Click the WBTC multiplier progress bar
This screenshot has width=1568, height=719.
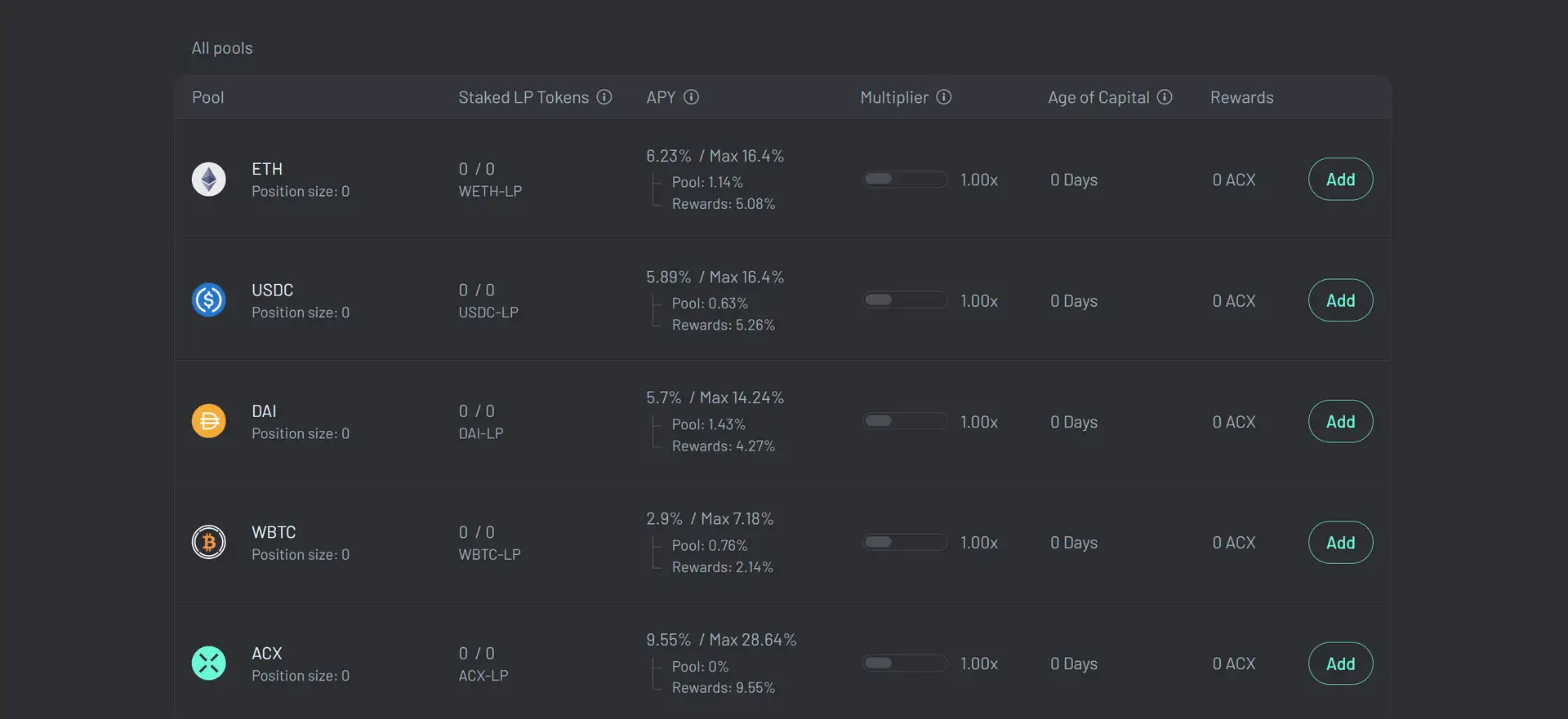pos(905,542)
